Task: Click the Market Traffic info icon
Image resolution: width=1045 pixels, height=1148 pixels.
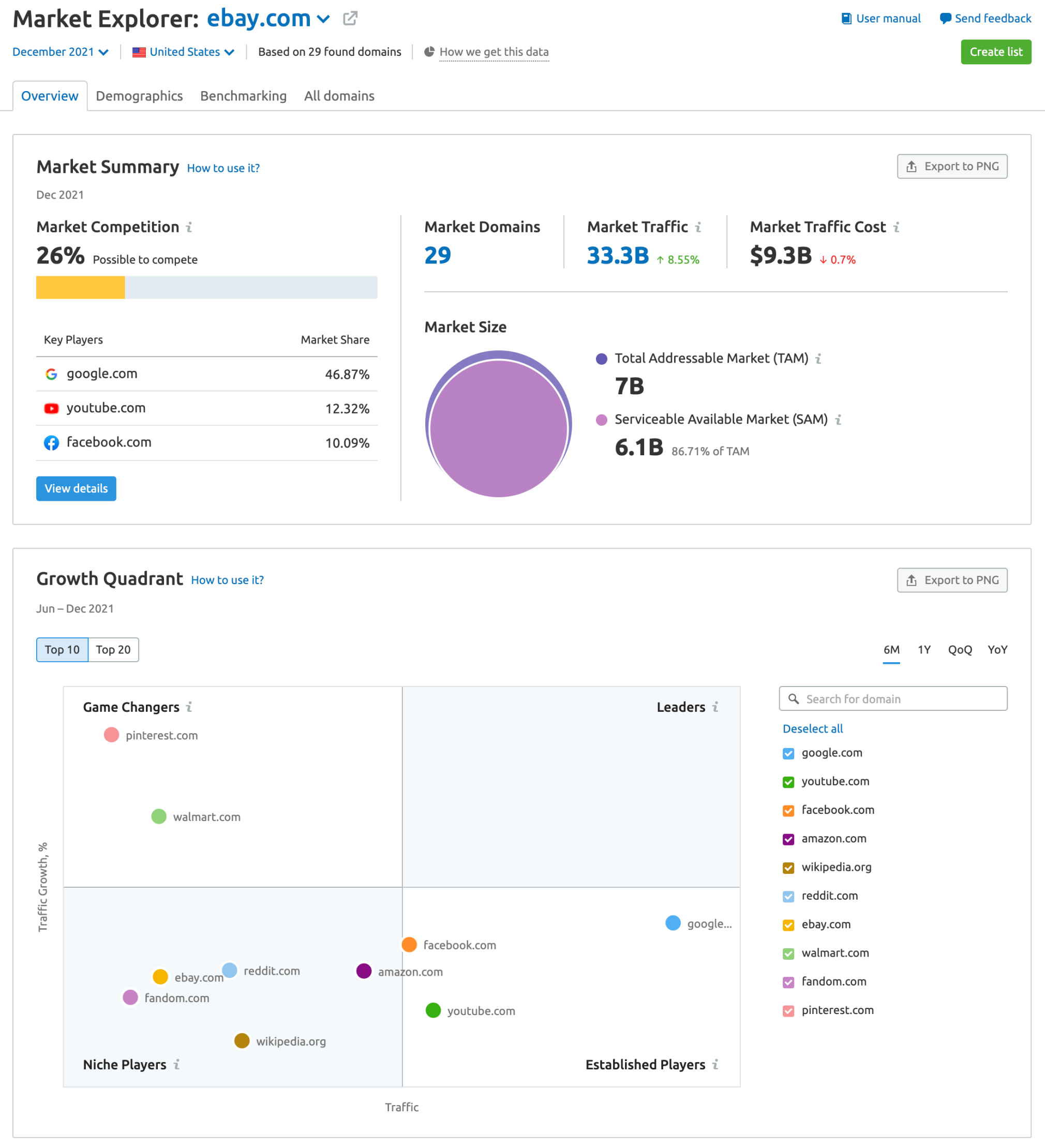Action: click(699, 227)
